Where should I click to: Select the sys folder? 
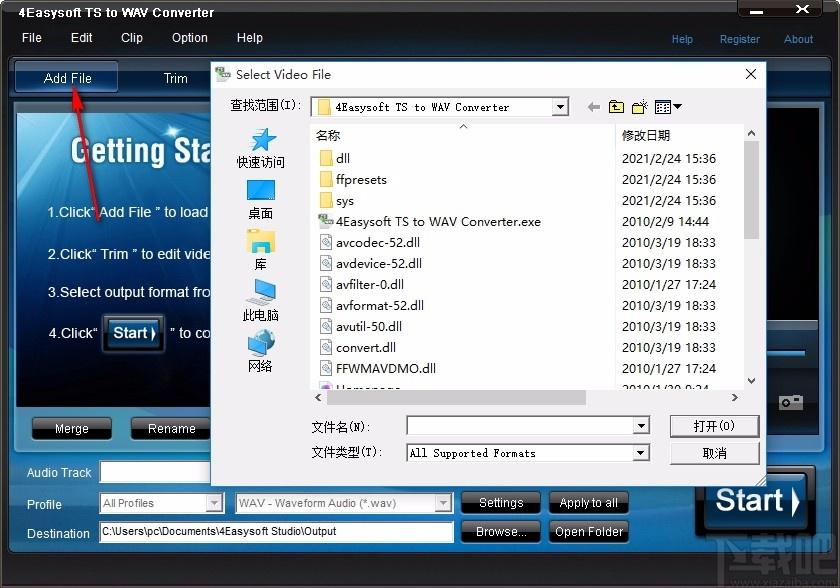337,201
